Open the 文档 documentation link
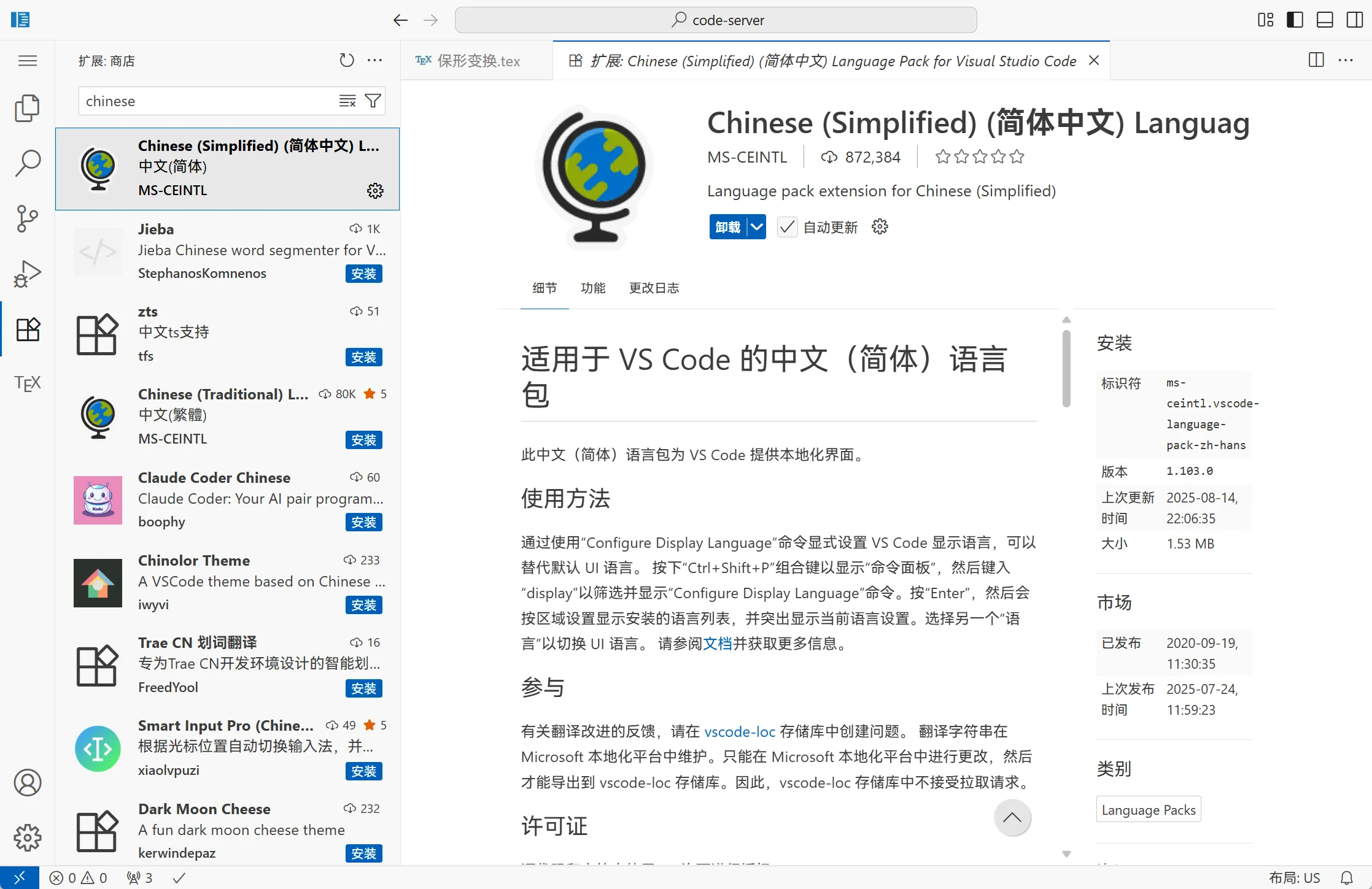The width and height of the screenshot is (1372, 889). [x=718, y=644]
